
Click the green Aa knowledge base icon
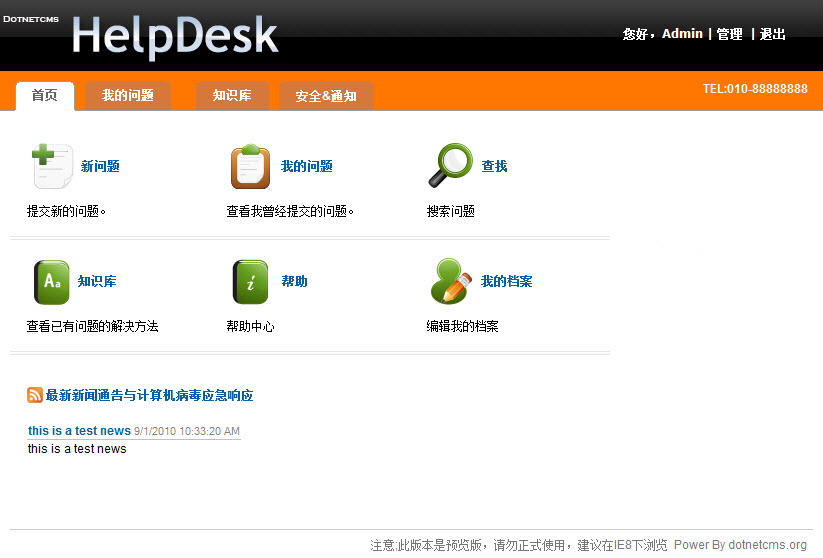coord(51,282)
